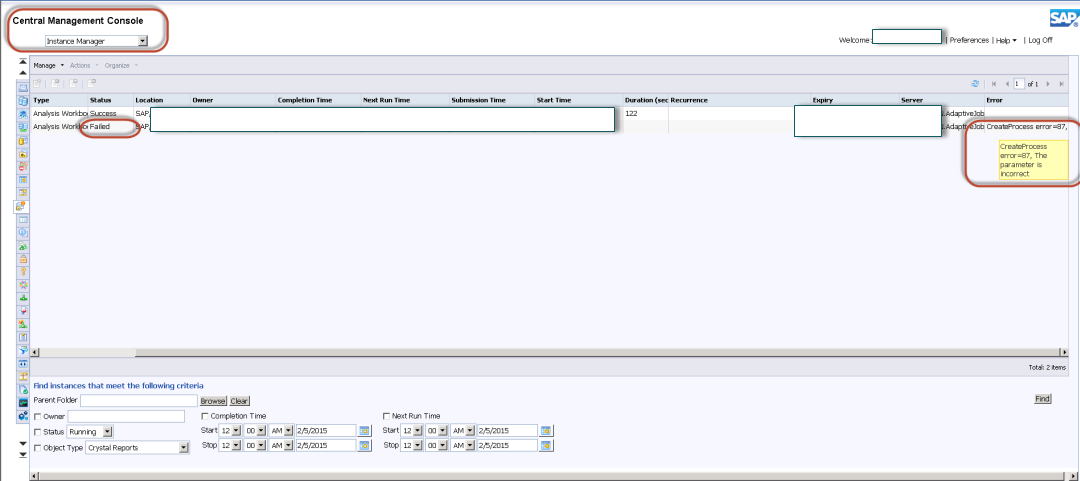Open the Actions menu
This screenshot has width=1080, height=481.
83,65
